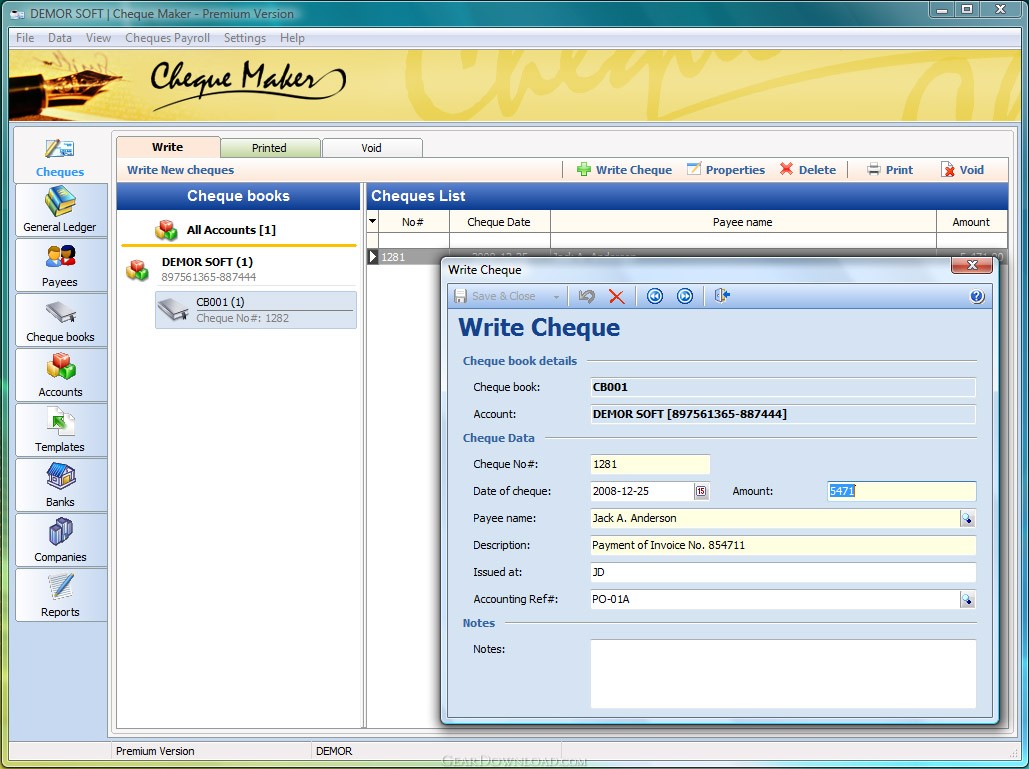Viewport: 1029px width, 769px height.
Task: Open the Data menu
Action: point(60,38)
